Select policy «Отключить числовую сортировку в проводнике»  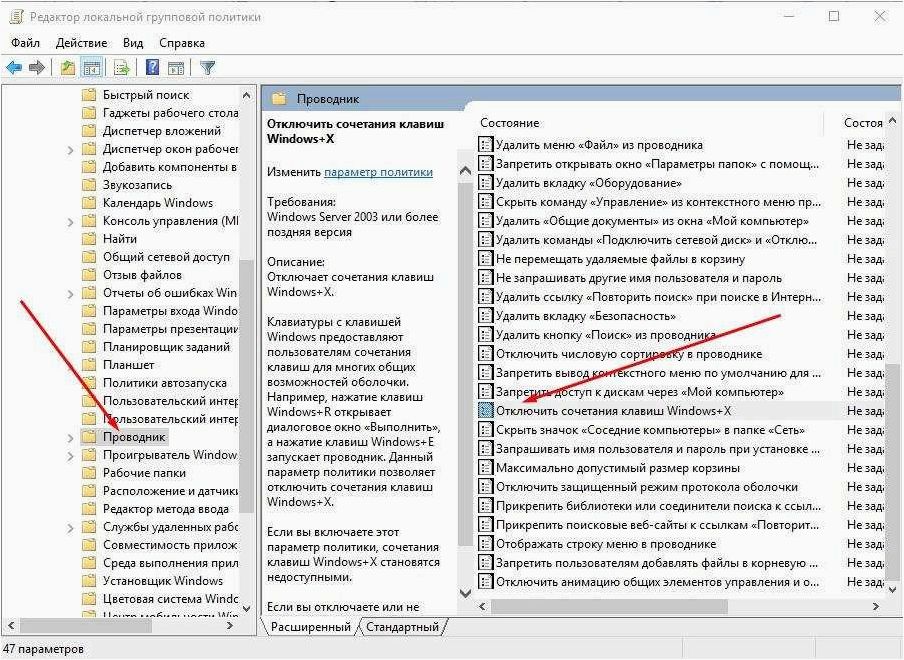pos(629,354)
